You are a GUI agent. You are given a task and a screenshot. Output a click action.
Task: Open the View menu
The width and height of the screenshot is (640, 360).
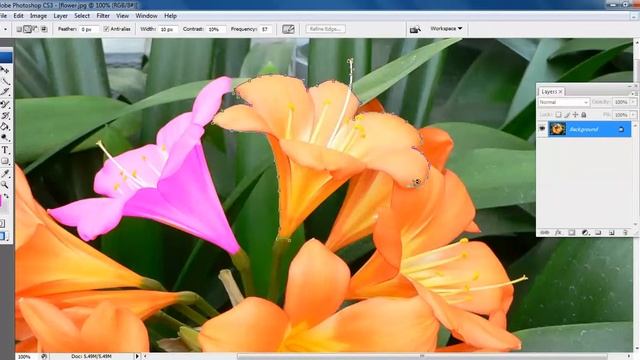pos(122,16)
